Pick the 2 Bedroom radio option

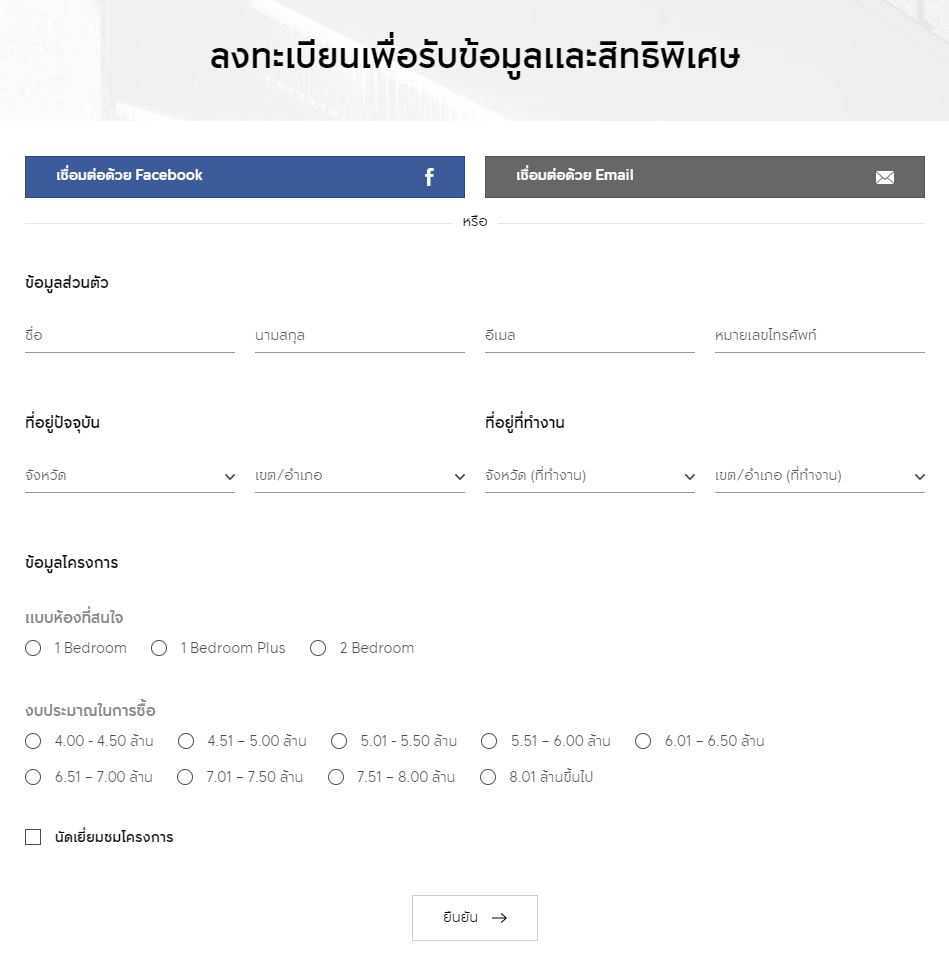pos(318,648)
